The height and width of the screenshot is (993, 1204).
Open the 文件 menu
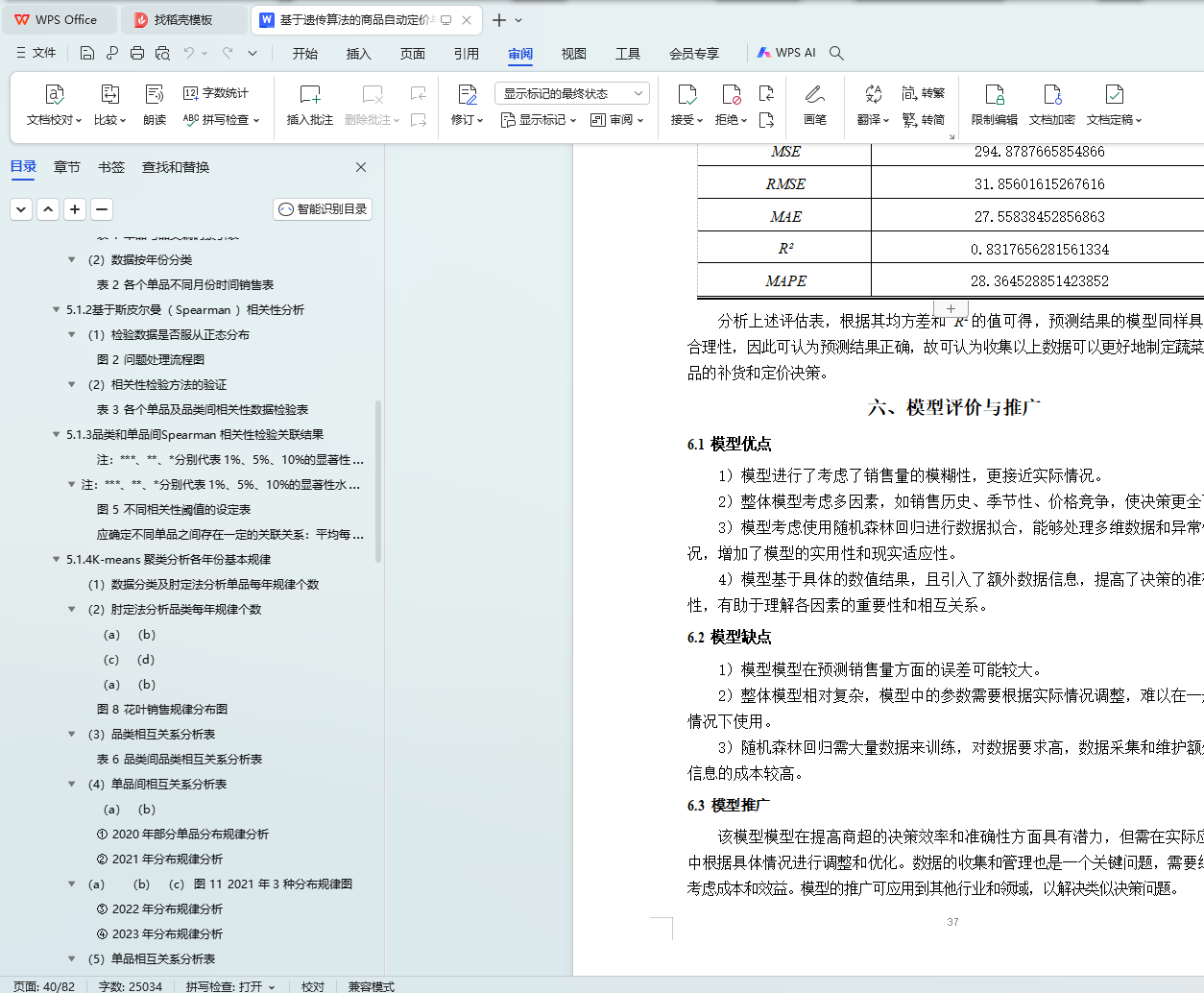tap(36, 54)
